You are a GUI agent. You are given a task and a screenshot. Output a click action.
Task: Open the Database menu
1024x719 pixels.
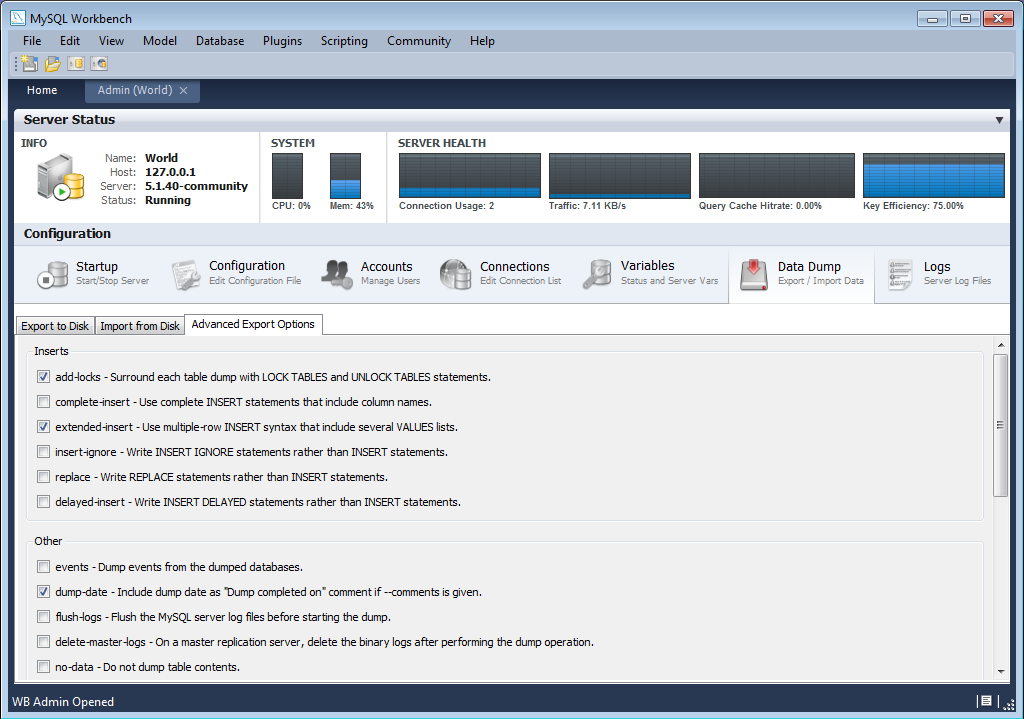(219, 41)
